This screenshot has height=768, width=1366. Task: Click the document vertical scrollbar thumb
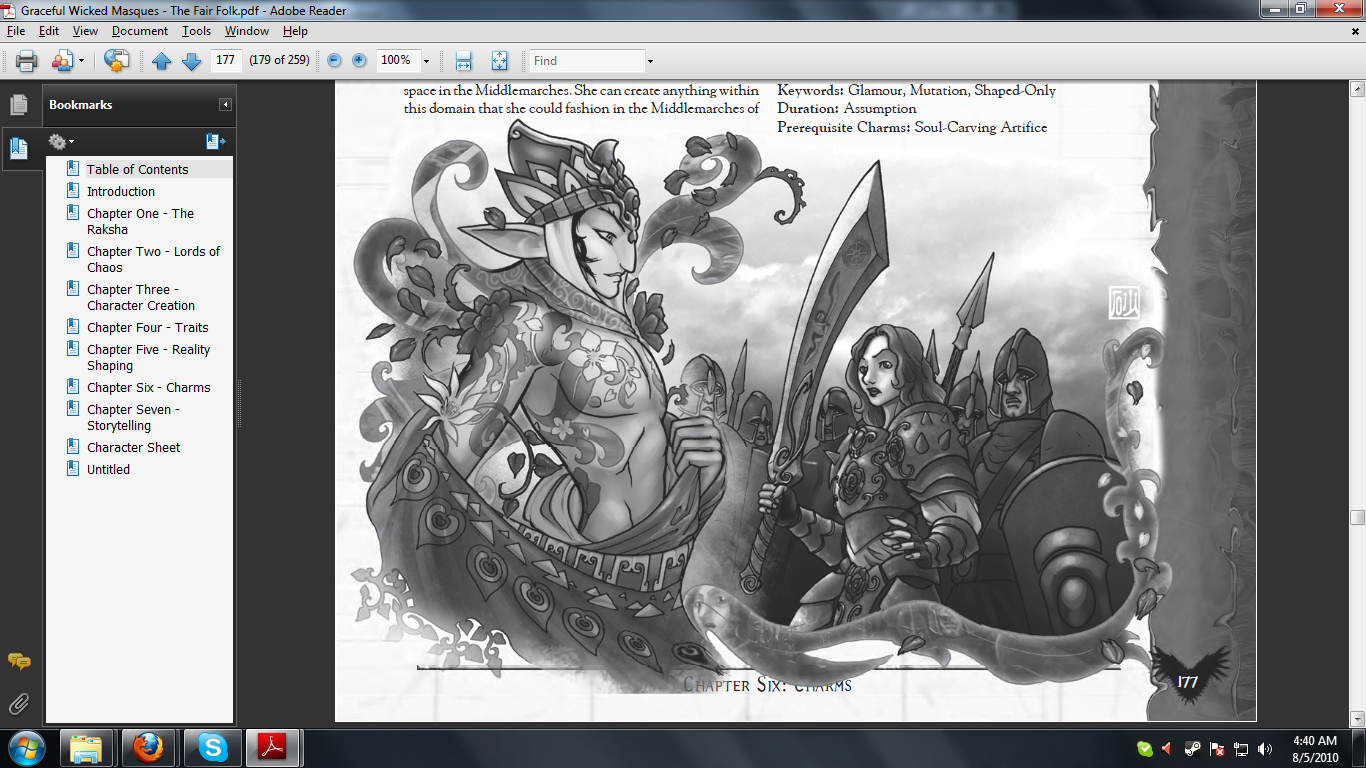pyautogui.click(x=1357, y=518)
